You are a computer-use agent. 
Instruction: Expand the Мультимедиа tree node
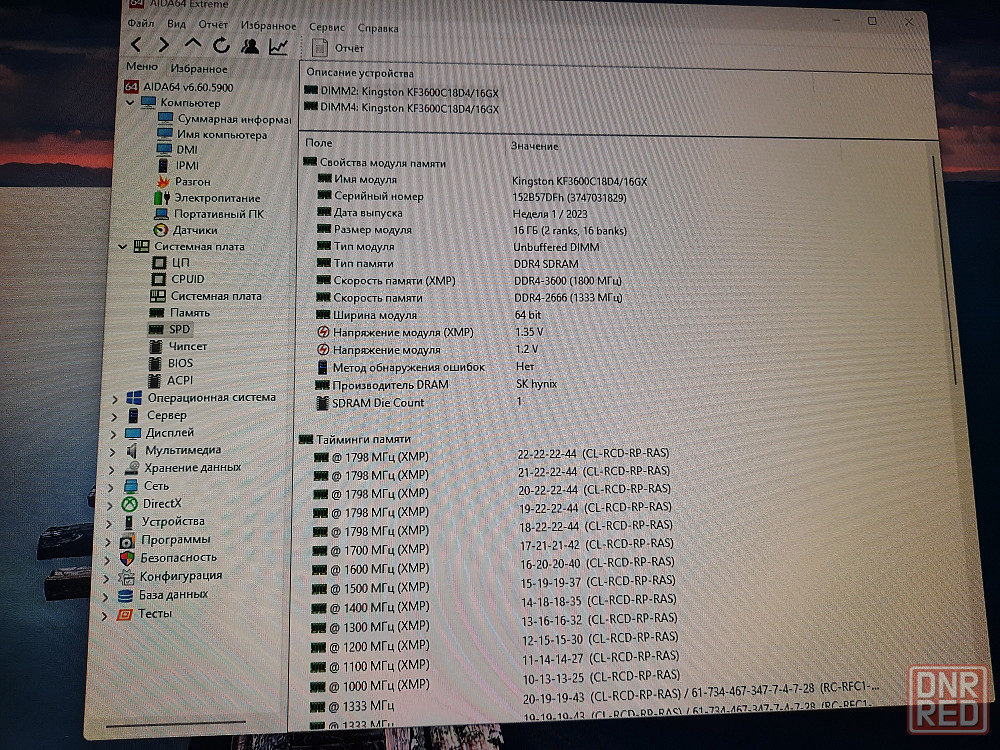tap(112, 452)
